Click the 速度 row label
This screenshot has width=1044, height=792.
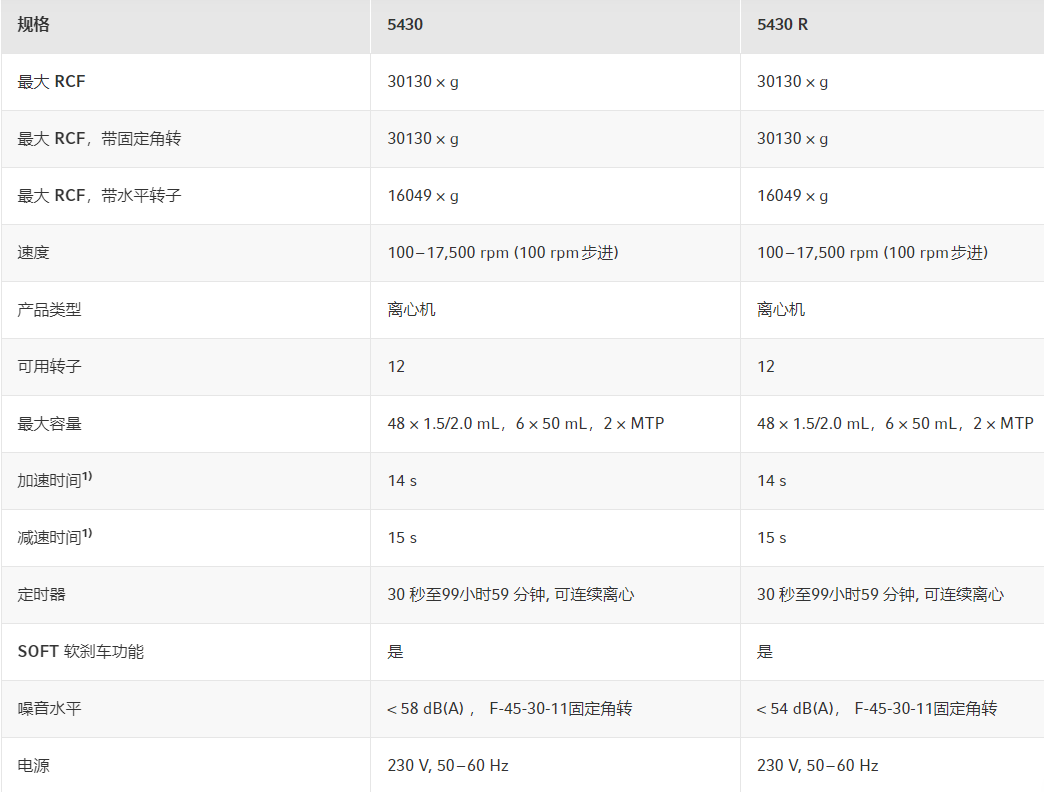[33, 253]
